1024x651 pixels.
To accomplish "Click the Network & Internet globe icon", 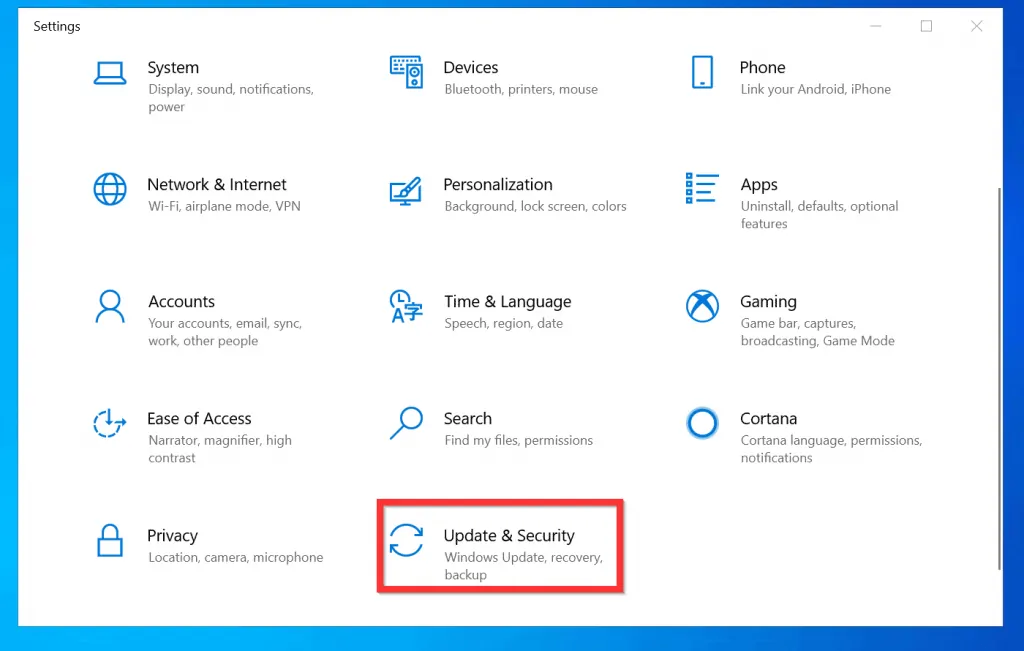I will point(110,189).
